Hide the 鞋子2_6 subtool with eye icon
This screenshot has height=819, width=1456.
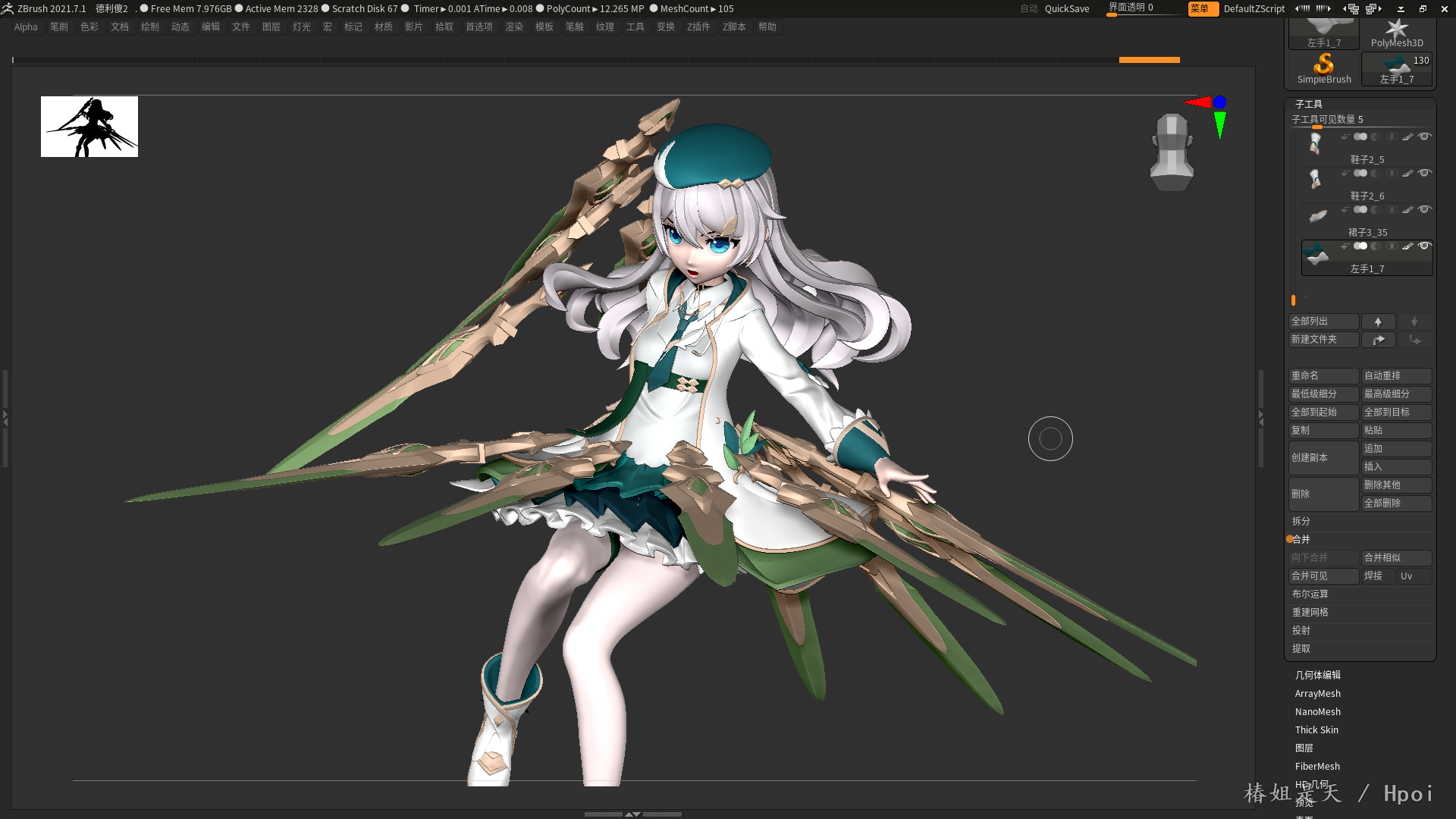(x=1425, y=174)
